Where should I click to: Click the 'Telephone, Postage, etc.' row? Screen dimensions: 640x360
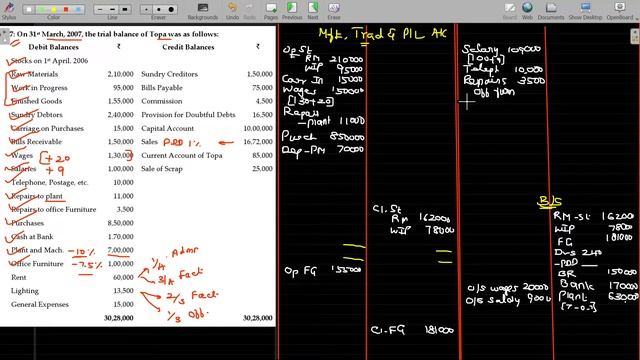point(49,182)
